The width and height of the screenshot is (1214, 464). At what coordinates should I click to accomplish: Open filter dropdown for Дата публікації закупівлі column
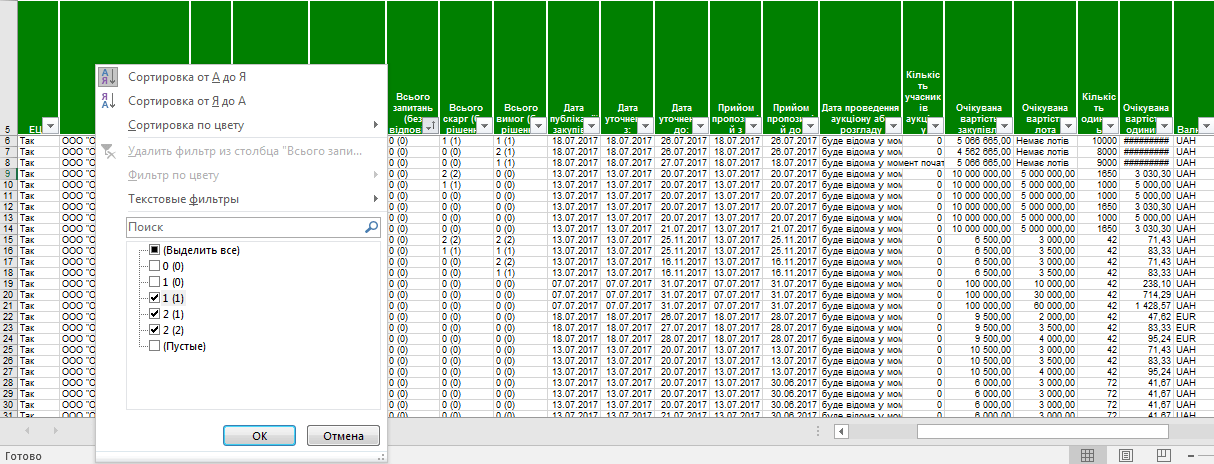coord(591,127)
